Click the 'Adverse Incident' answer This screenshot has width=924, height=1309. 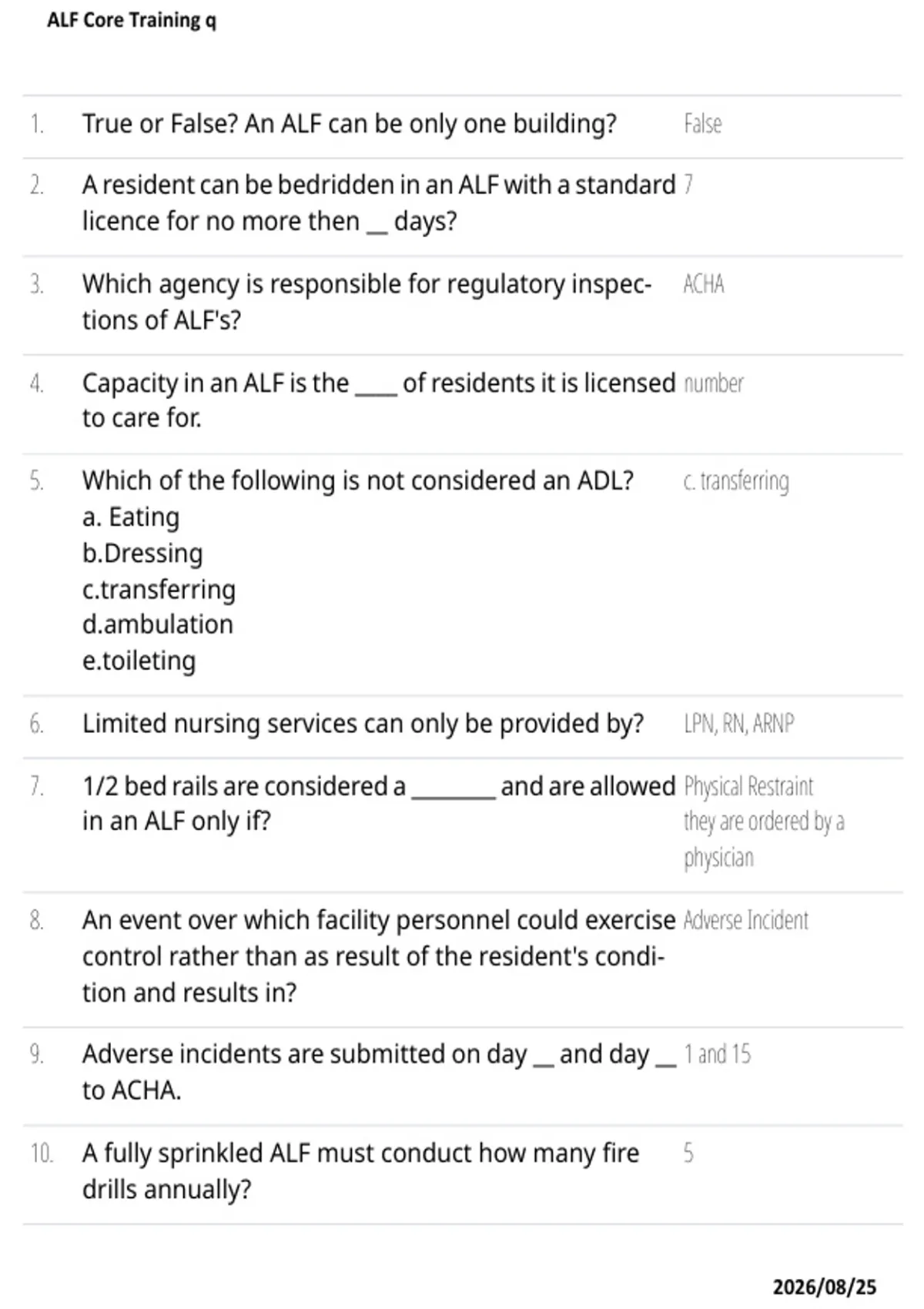click(x=746, y=920)
